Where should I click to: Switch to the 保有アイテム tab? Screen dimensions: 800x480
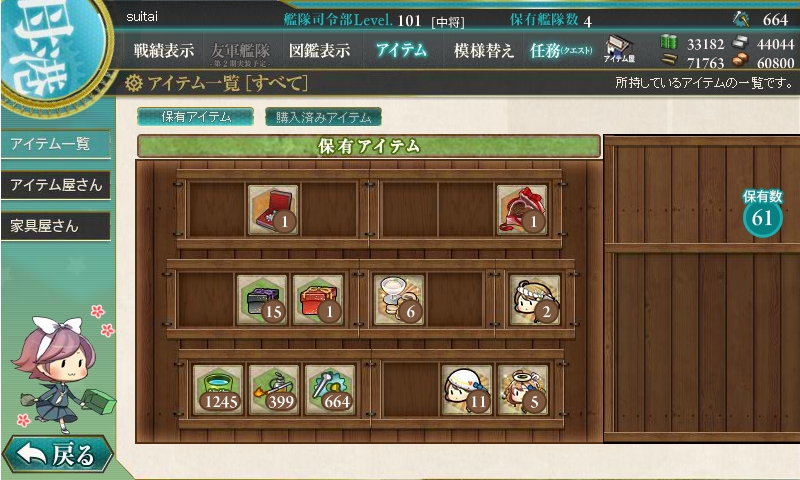click(195, 117)
